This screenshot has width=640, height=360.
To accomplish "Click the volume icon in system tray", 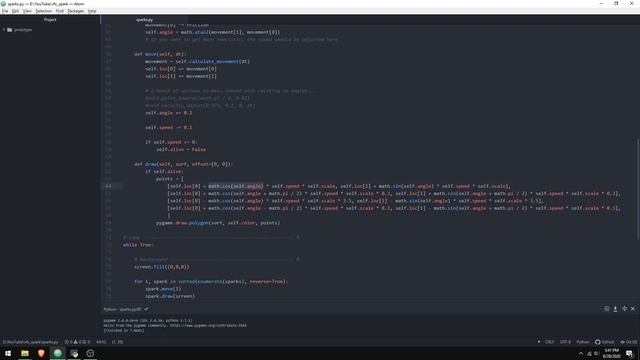I will point(596,353).
